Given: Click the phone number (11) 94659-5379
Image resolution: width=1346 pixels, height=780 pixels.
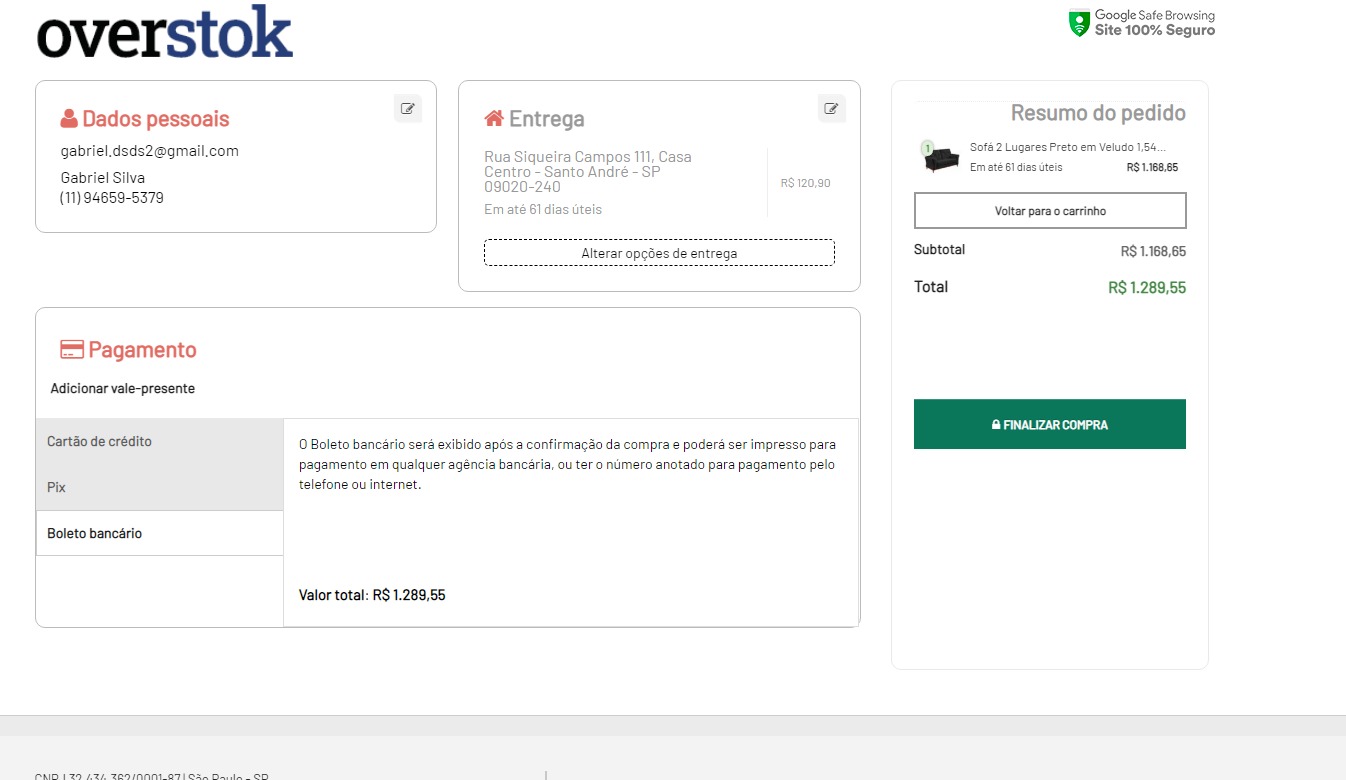Looking at the screenshot, I should [x=112, y=198].
